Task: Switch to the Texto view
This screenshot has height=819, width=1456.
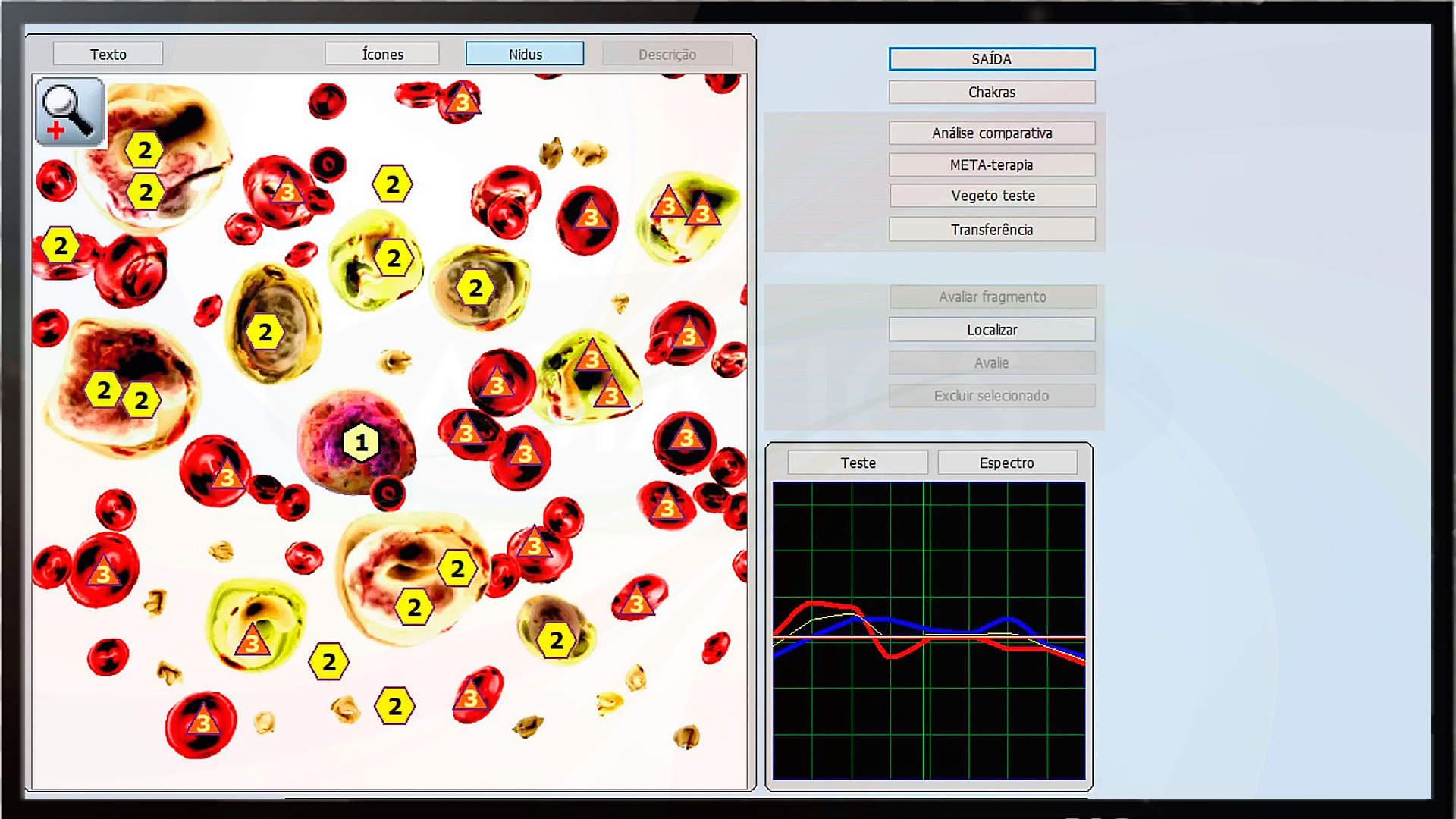Action: tap(108, 54)
